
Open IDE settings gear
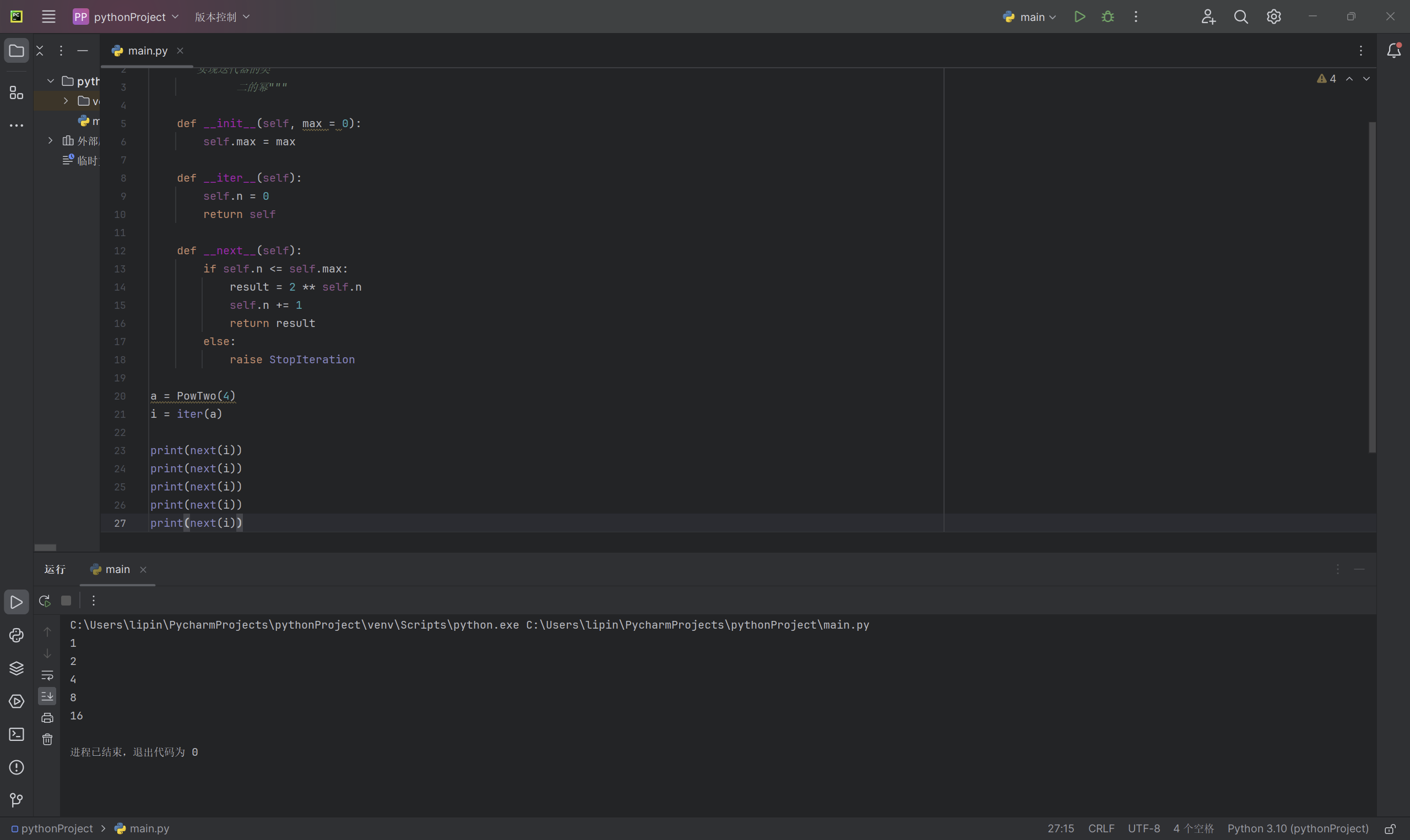(x=1273, y=17)
